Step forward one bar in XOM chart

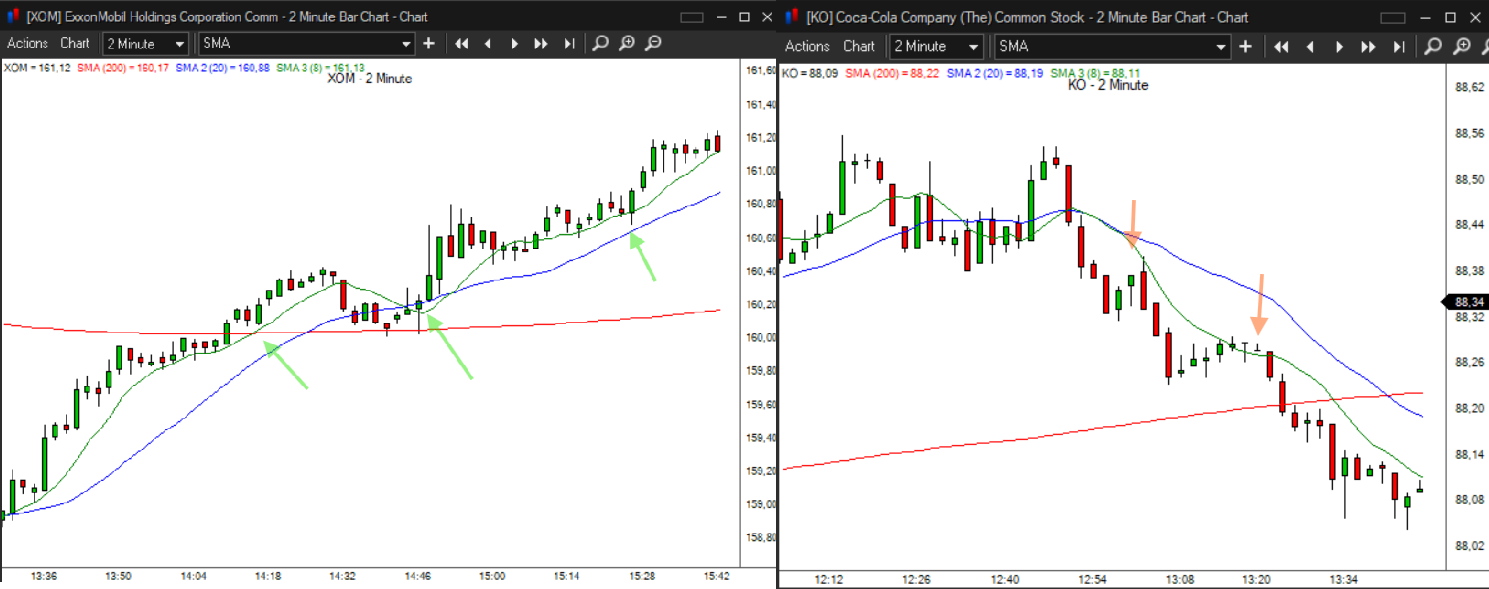(x=514, y=43)
